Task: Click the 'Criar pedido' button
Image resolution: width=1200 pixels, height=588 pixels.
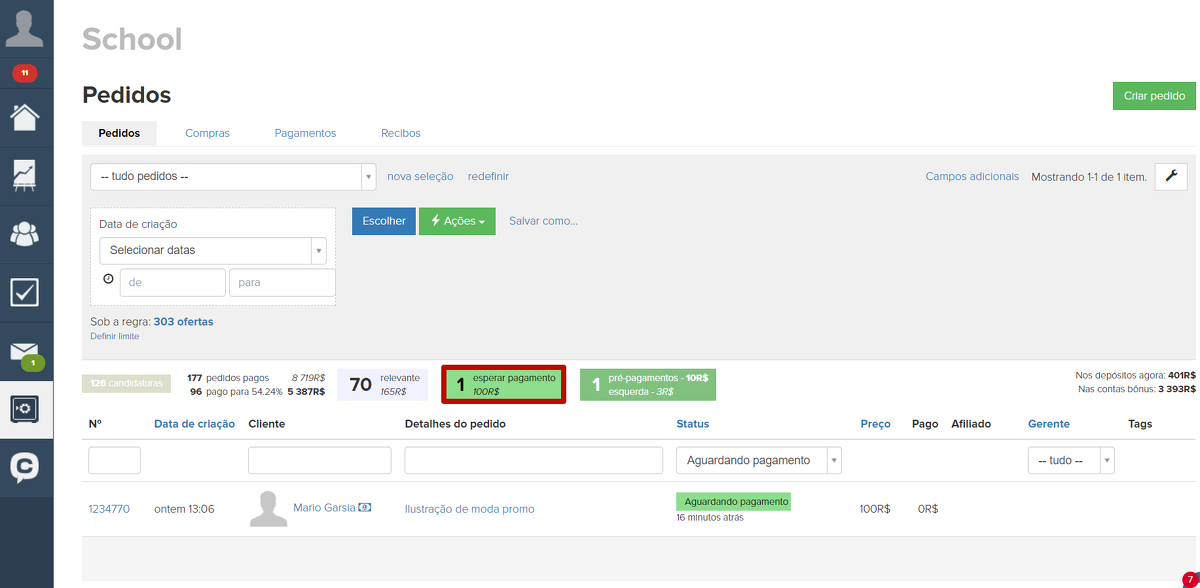Action: 1153,96
